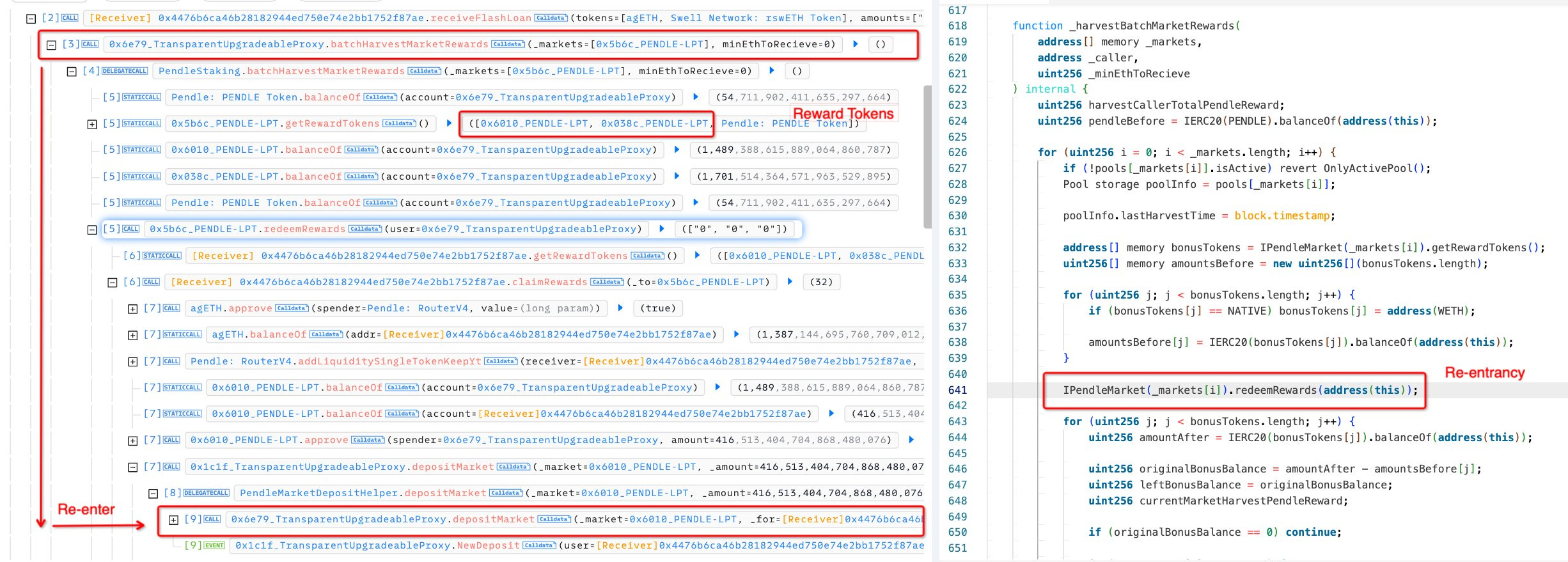Click blue return arrow on agETH.approve row
The height and width of the screenshot is (562, 1568).
point(620,308)
